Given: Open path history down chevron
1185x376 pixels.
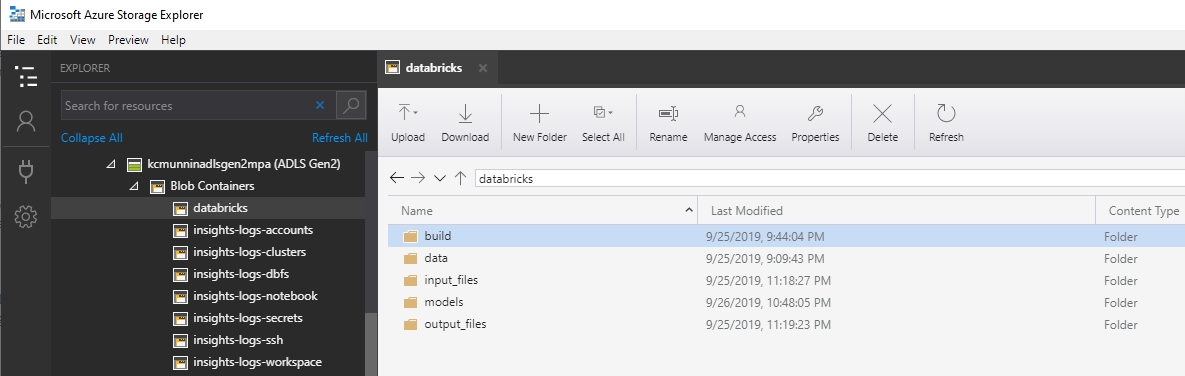Looking at the screenshot, I should coord(440,179).
